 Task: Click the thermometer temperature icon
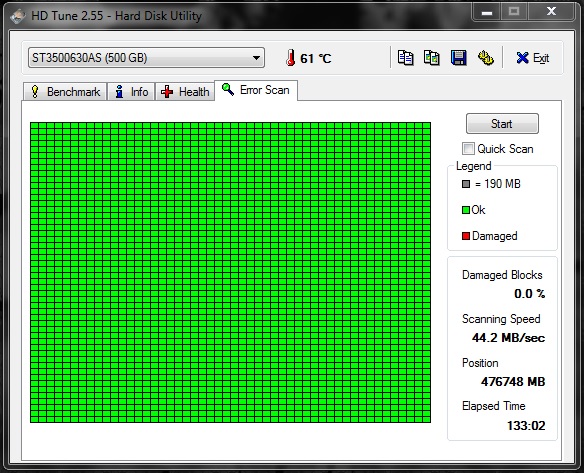[x=291, y=58]
